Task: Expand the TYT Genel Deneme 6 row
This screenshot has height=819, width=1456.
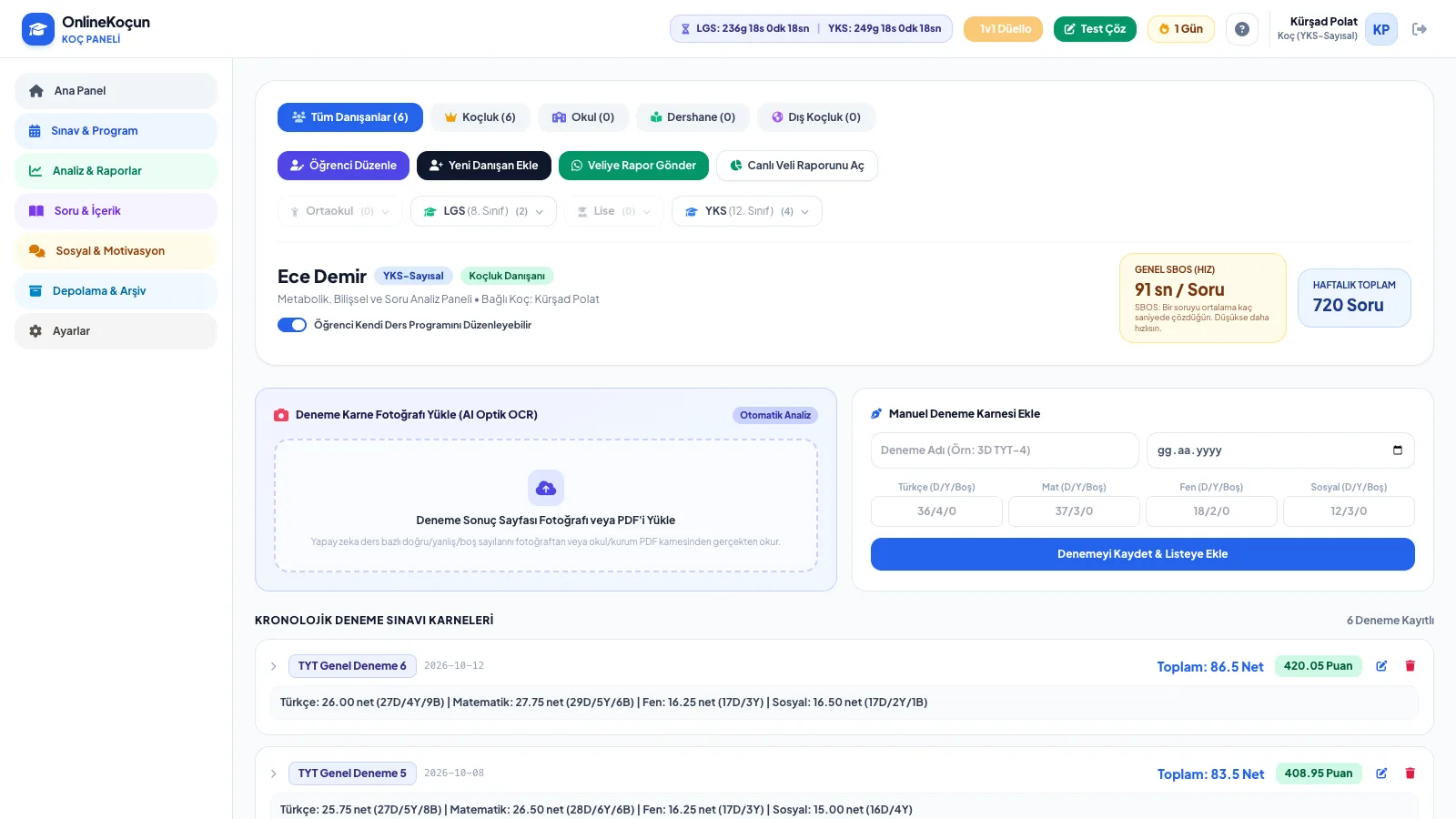Action: (x=273, y=666)
